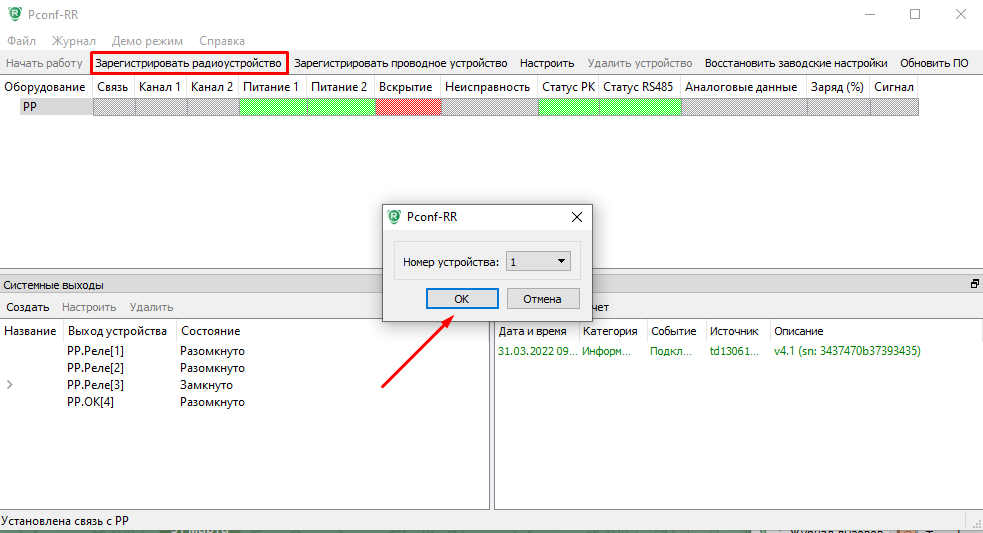Viewport: 983px width, 533px height.
Task: Select the PP.Реле[1] output row
Action: pyautogui.click(x=95, y=351)
